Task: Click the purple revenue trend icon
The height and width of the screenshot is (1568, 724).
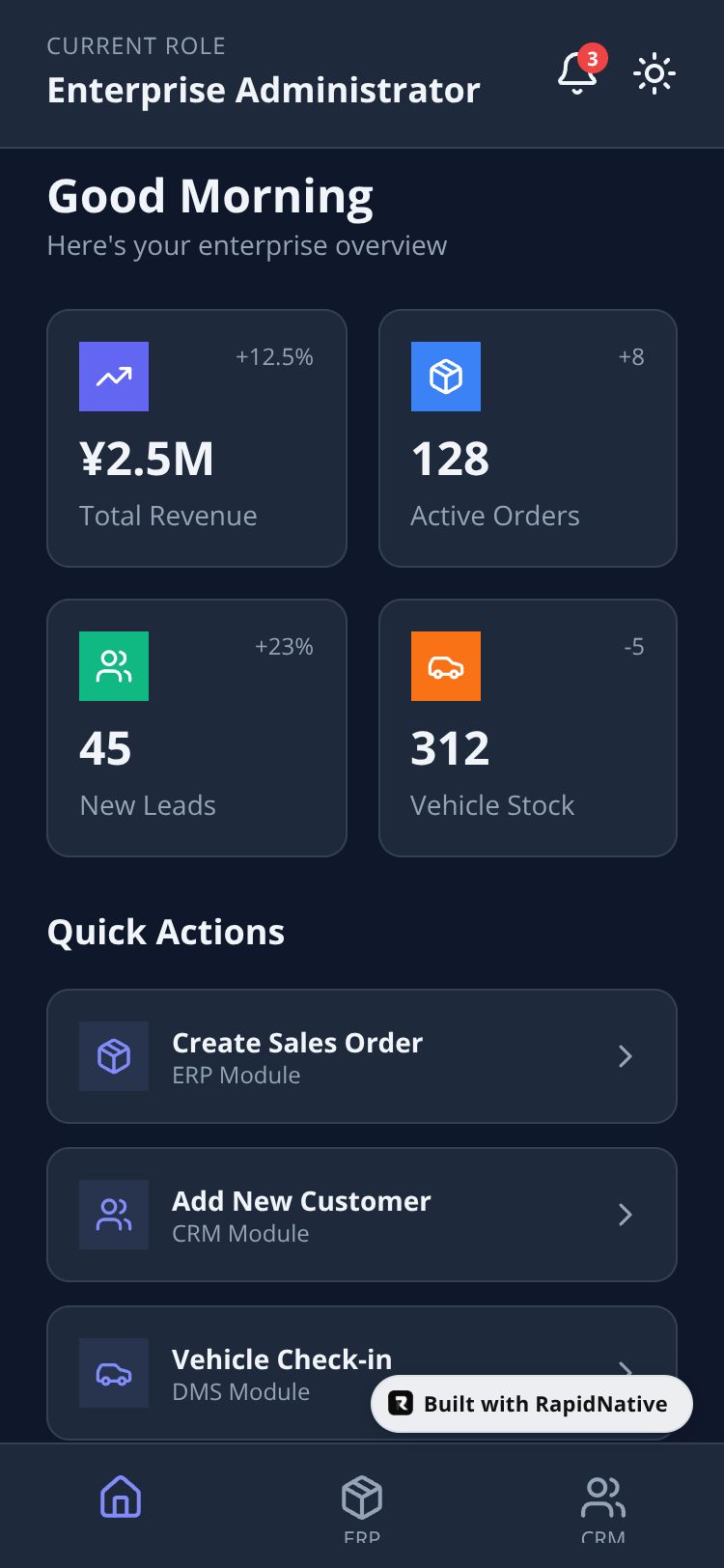Action: tap(114, 377)
